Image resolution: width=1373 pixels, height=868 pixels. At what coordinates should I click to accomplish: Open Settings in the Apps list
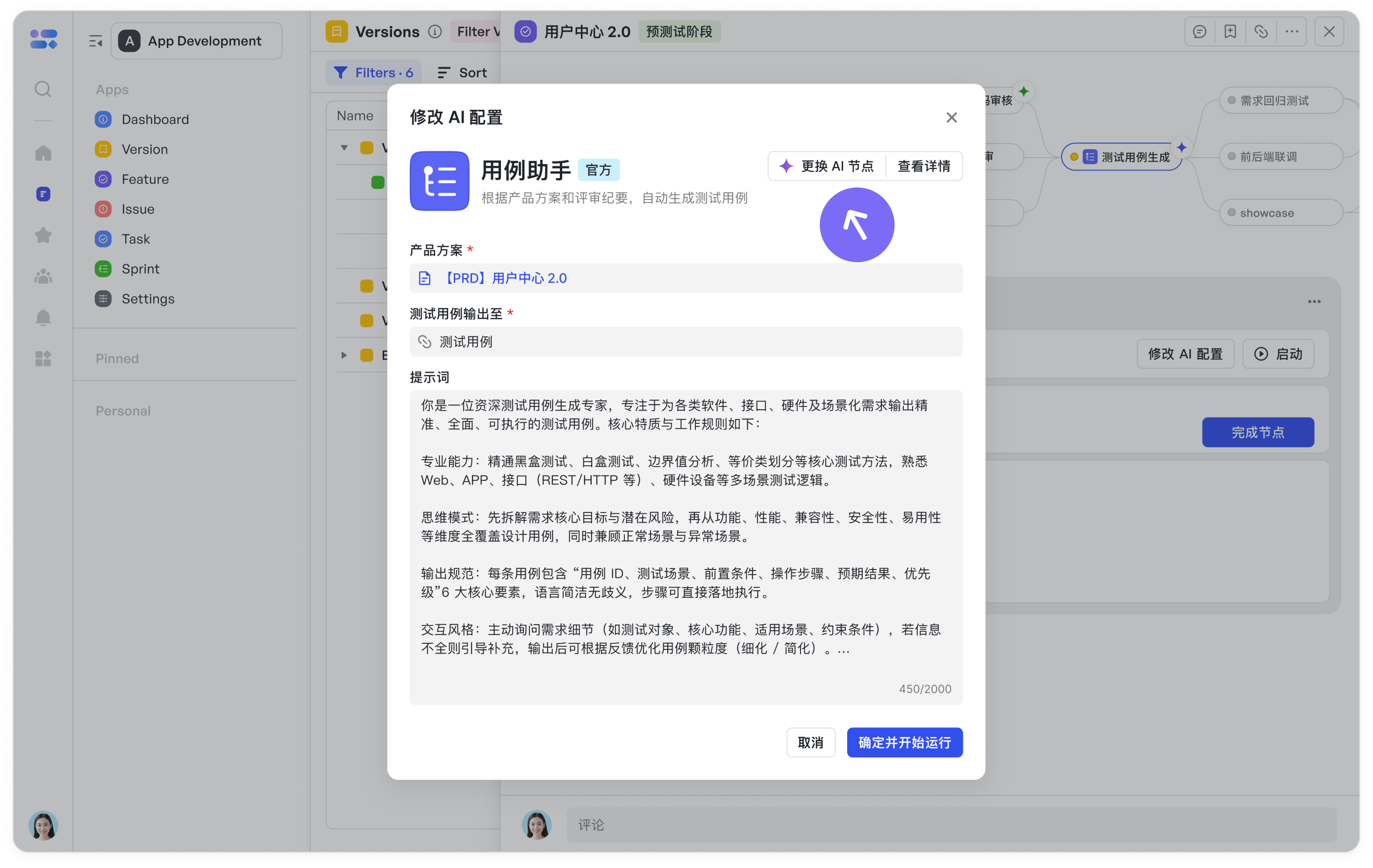(148, 299)
